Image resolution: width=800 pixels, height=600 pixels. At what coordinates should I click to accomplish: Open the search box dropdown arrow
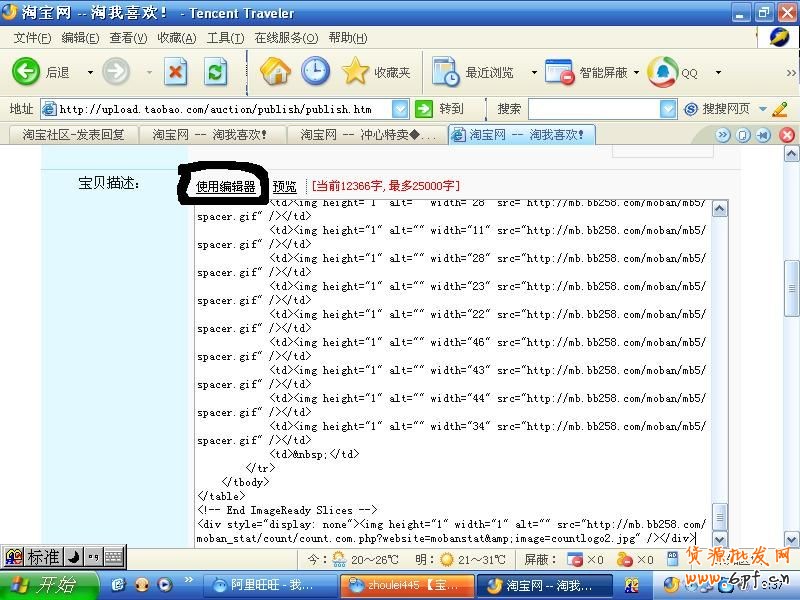coord(668,109)
